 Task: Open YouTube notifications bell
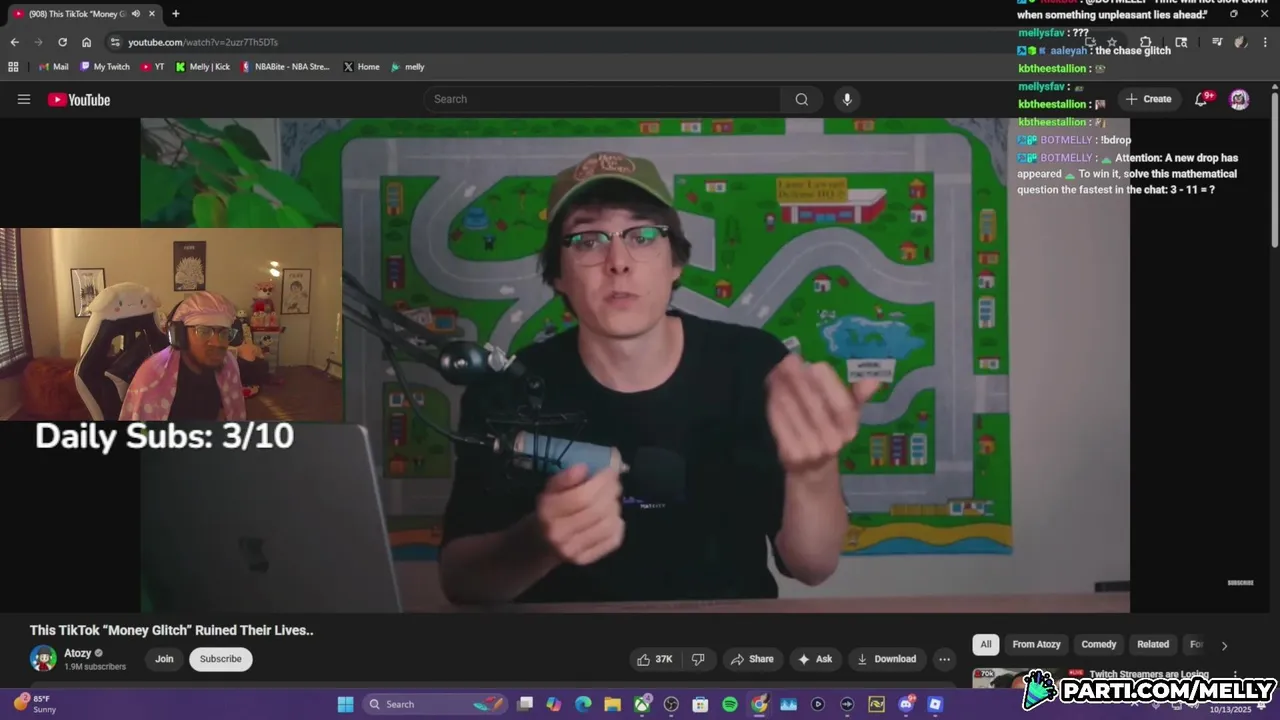(1202, 99)
